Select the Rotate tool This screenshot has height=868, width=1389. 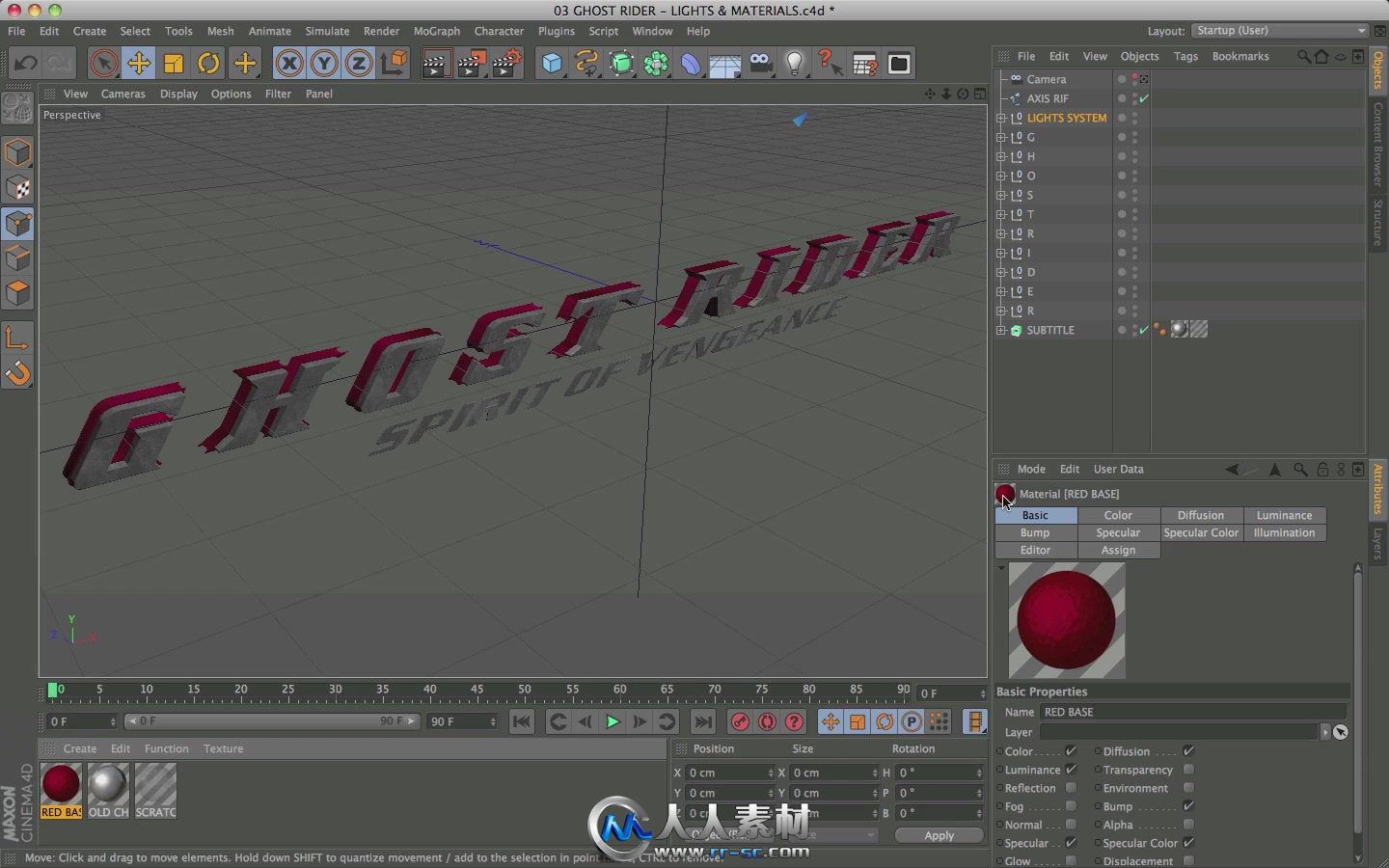tap(208, 64)
